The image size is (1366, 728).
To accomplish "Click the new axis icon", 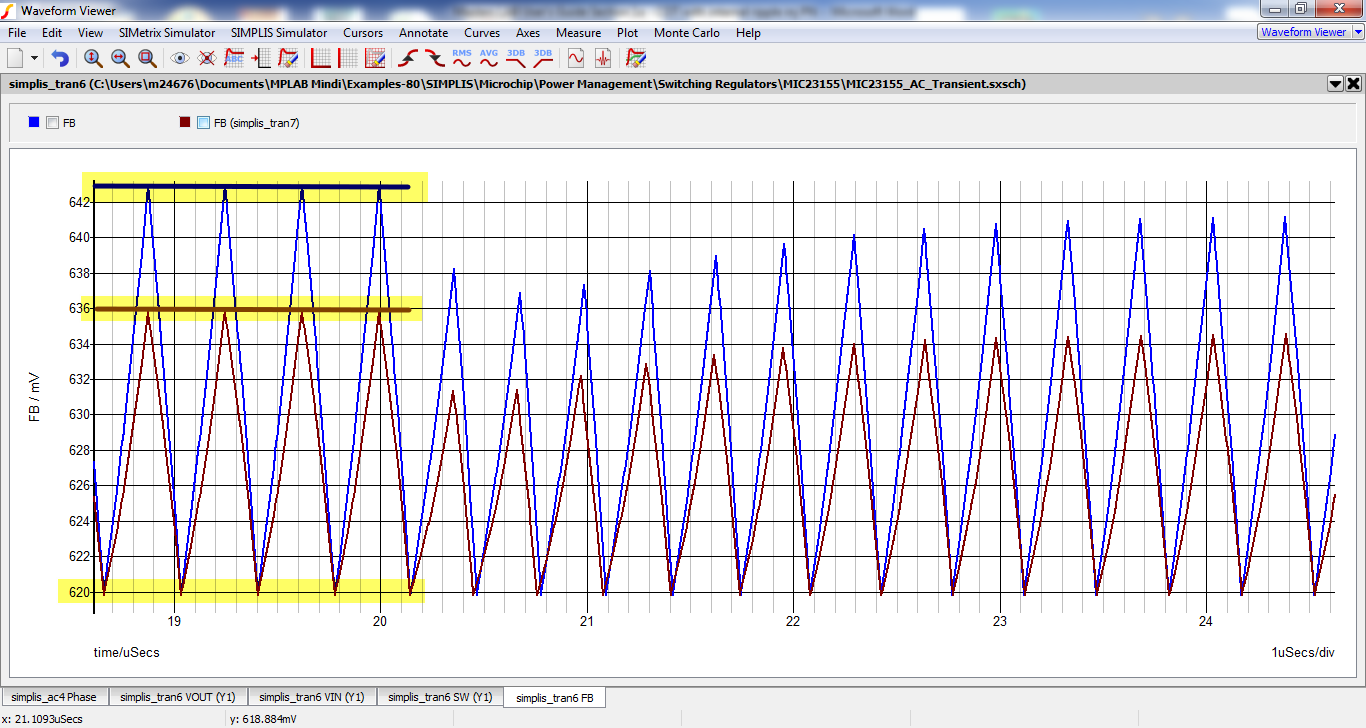I will pos(321,58).
